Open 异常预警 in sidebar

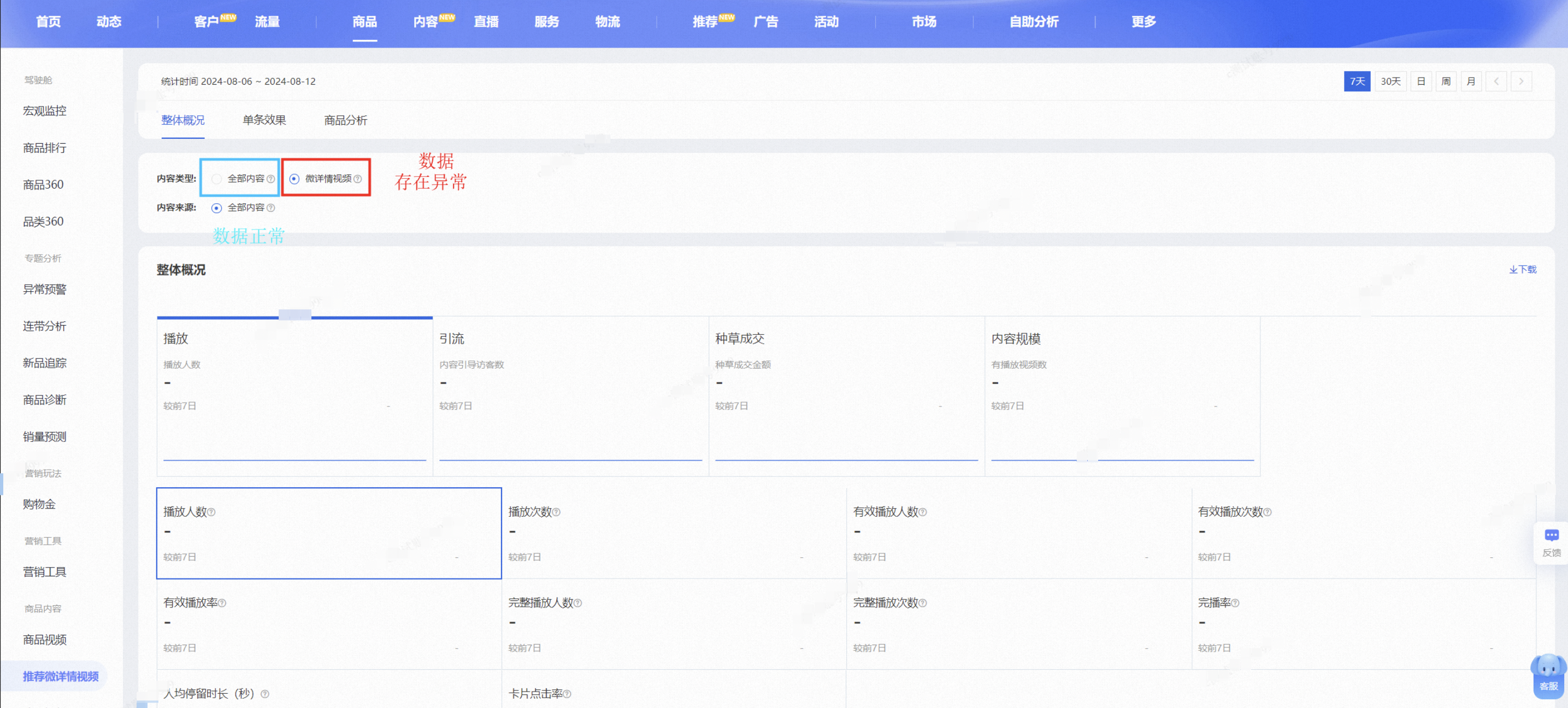44,289
